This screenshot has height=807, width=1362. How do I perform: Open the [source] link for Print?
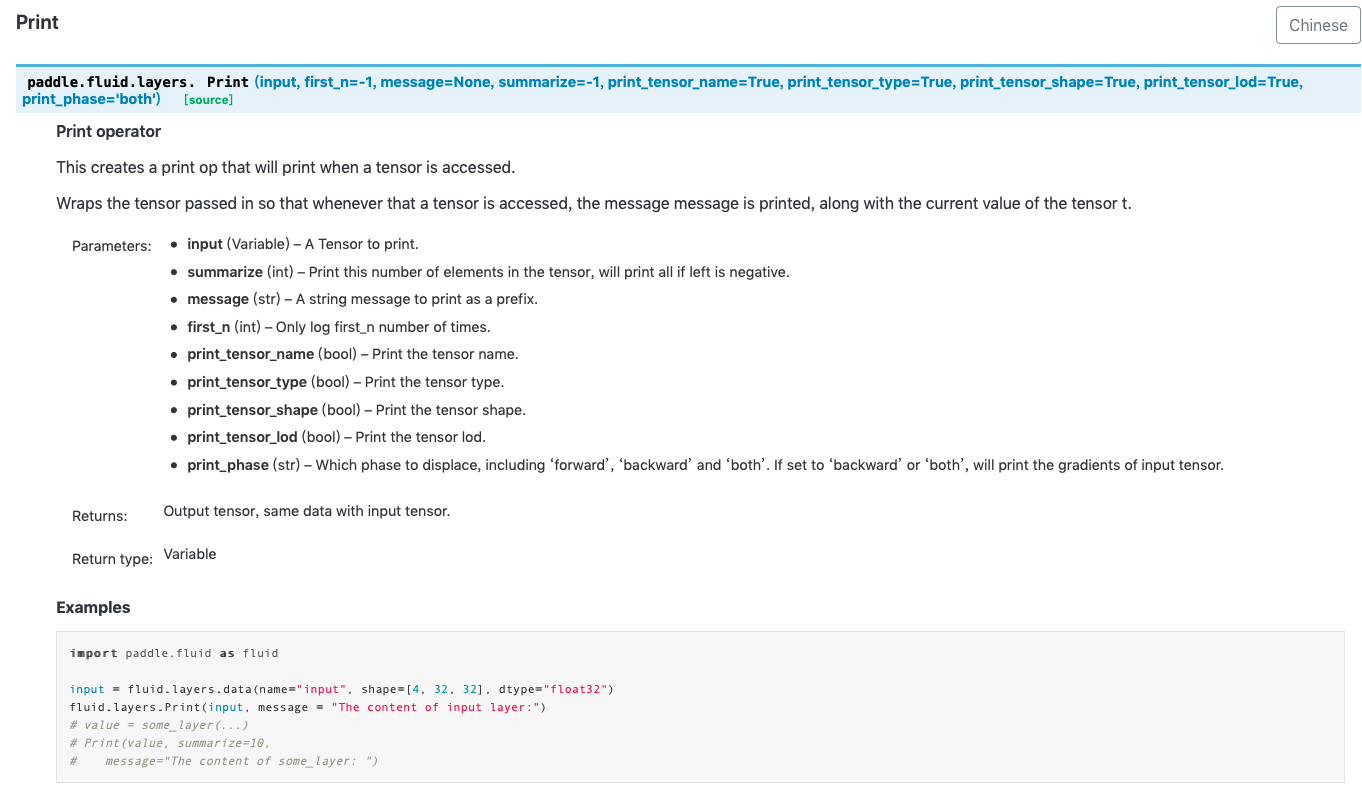pos(208,101)
